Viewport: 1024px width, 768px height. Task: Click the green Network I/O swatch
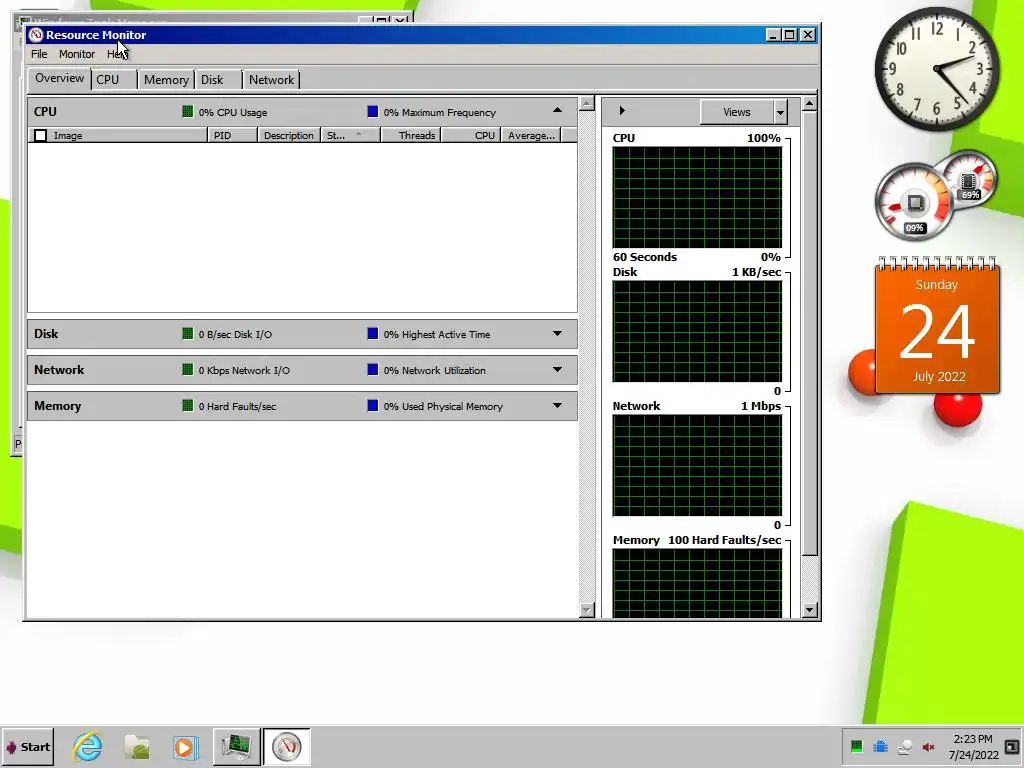pos(187,370)
